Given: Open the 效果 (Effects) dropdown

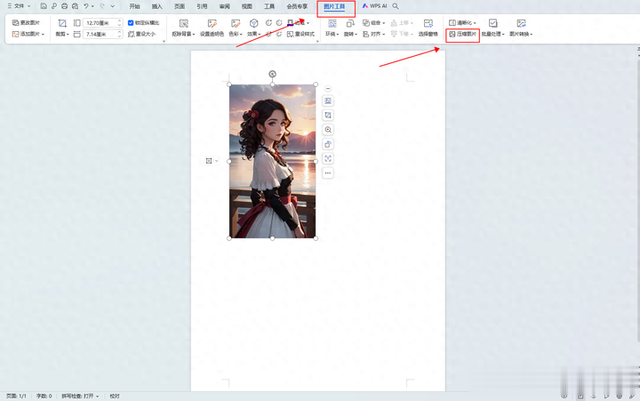Looking at the screenshot, I should pos(253,34).
